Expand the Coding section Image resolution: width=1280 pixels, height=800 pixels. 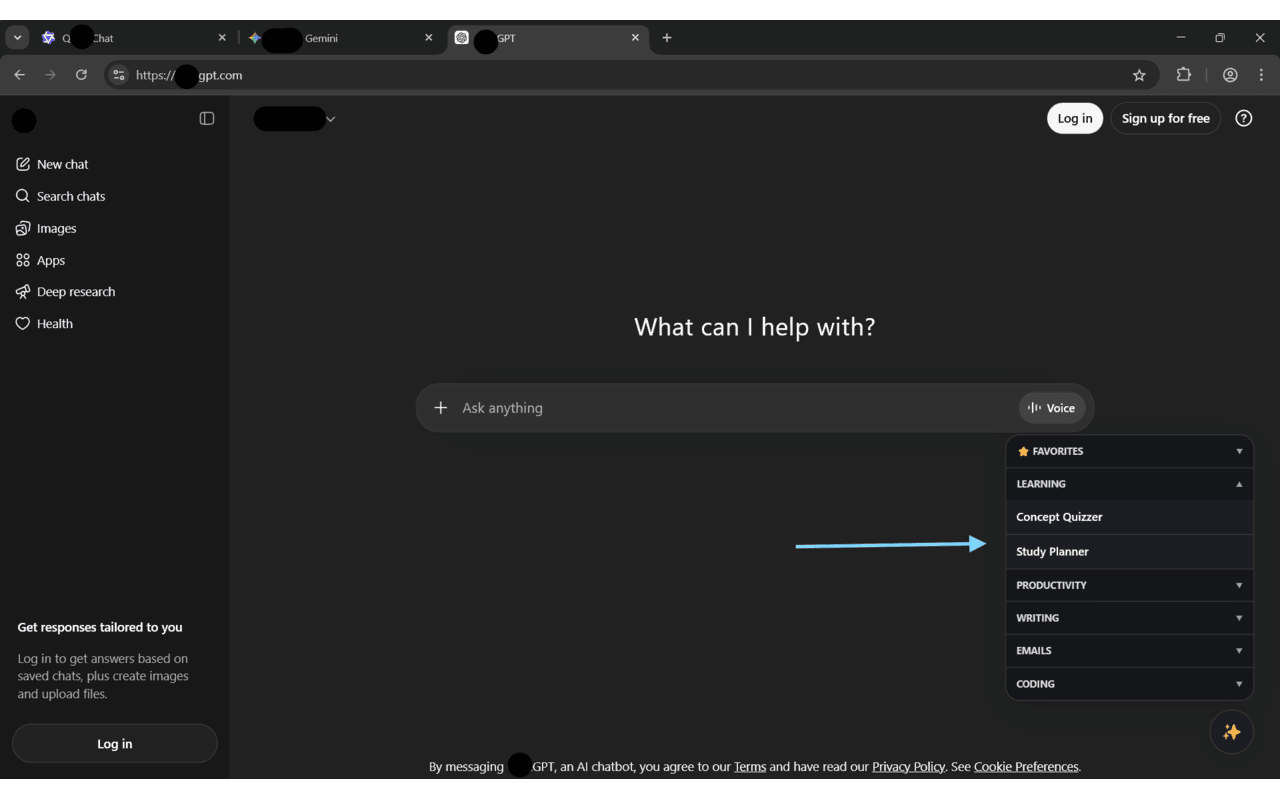1129,684
